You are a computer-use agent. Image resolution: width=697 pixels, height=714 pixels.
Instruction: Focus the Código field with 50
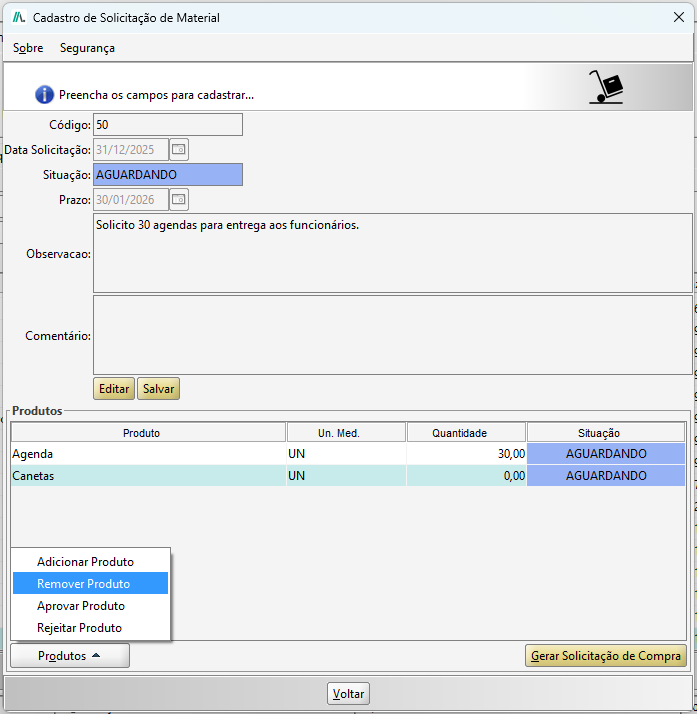coord(168,125)
